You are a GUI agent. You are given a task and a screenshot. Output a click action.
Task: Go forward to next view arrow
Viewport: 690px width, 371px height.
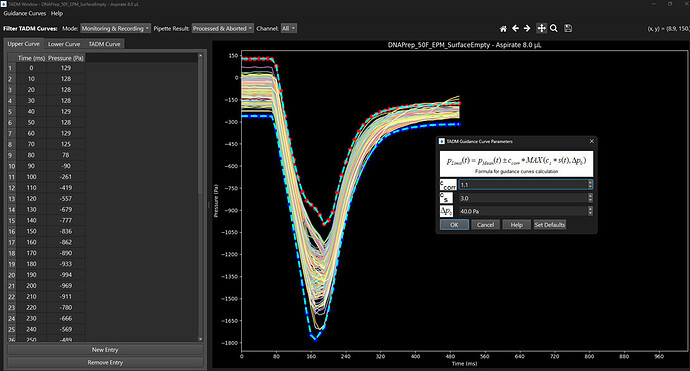(527, 29)
